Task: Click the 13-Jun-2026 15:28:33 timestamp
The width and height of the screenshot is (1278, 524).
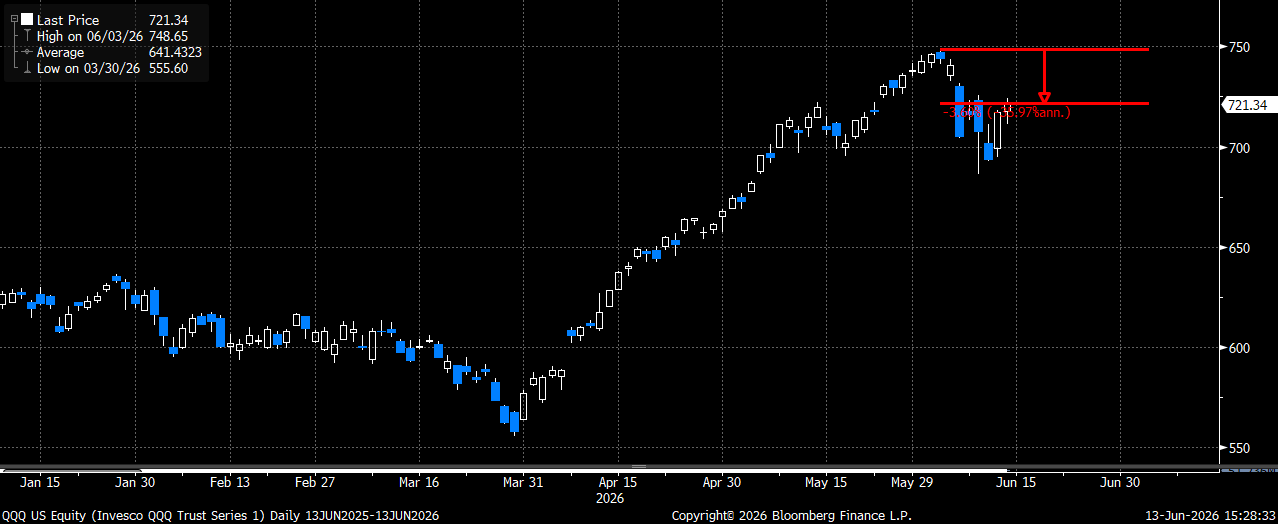Action: point(1208,514)
